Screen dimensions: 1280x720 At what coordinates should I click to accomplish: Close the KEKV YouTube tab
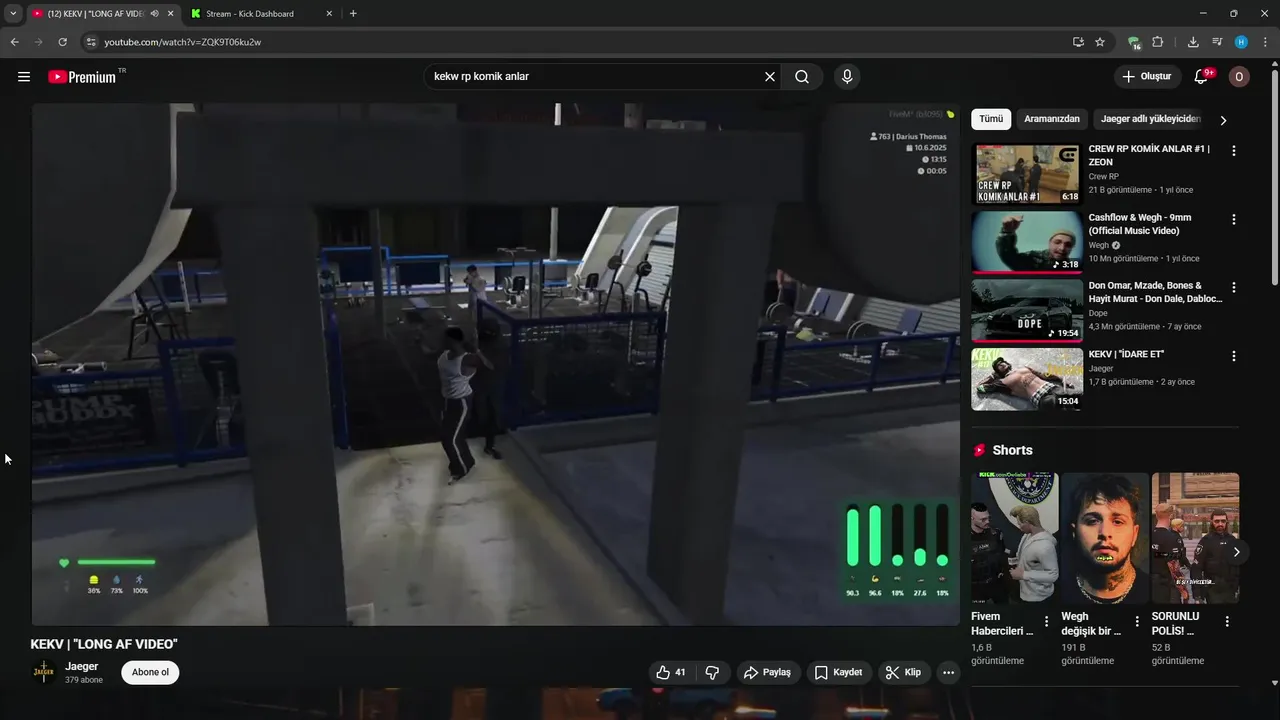[171, 14]
